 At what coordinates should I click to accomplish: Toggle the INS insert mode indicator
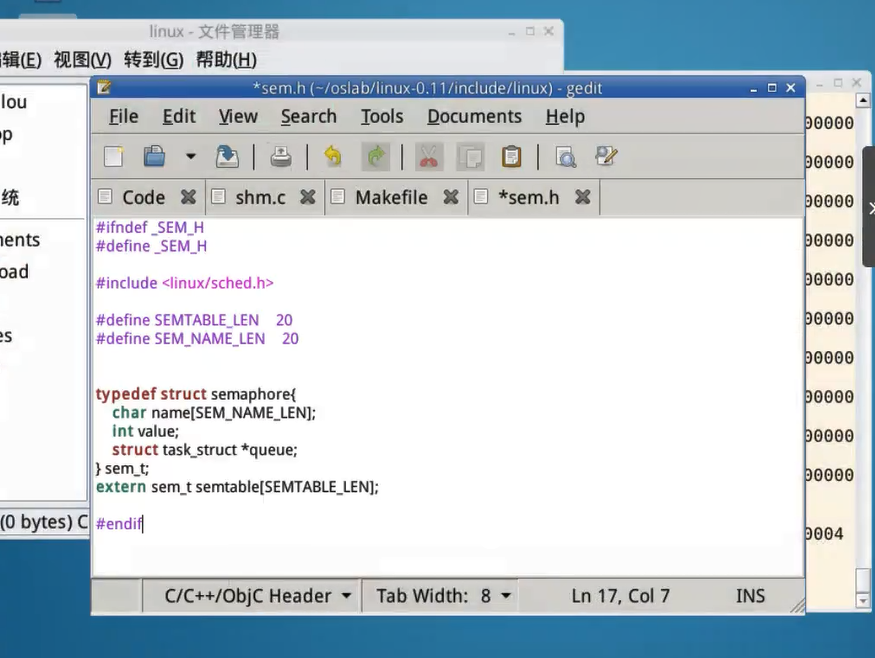[x=750, y=596]
